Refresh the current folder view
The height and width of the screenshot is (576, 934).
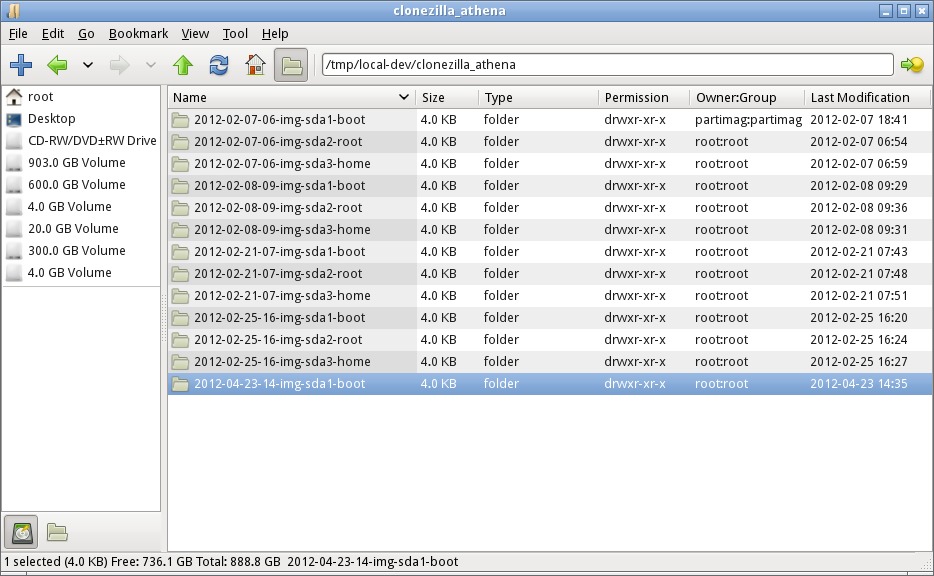click(x=218, y=65)
